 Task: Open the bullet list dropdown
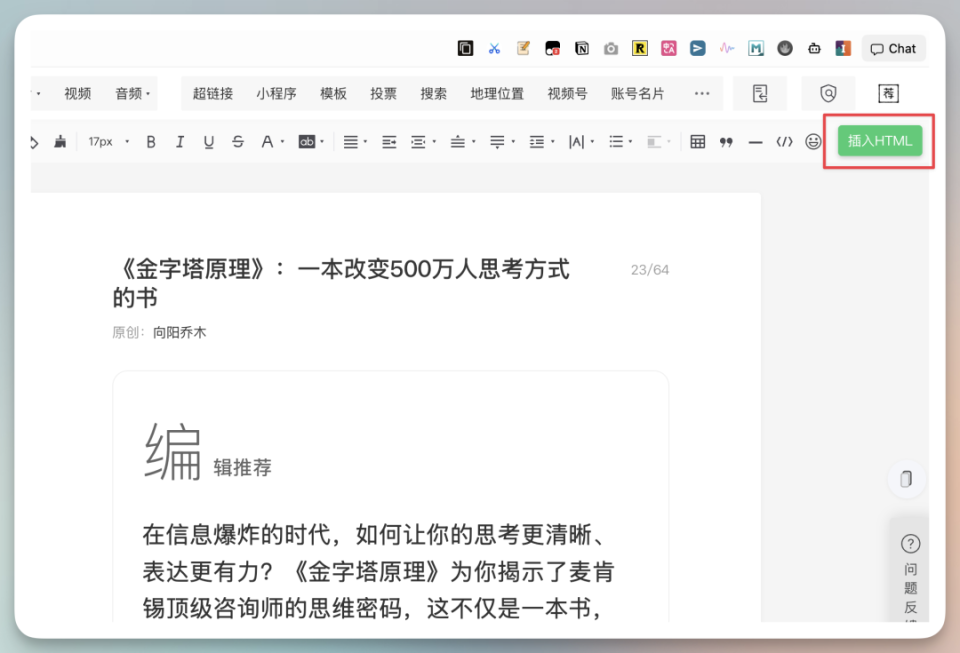[x=620, y=142]
